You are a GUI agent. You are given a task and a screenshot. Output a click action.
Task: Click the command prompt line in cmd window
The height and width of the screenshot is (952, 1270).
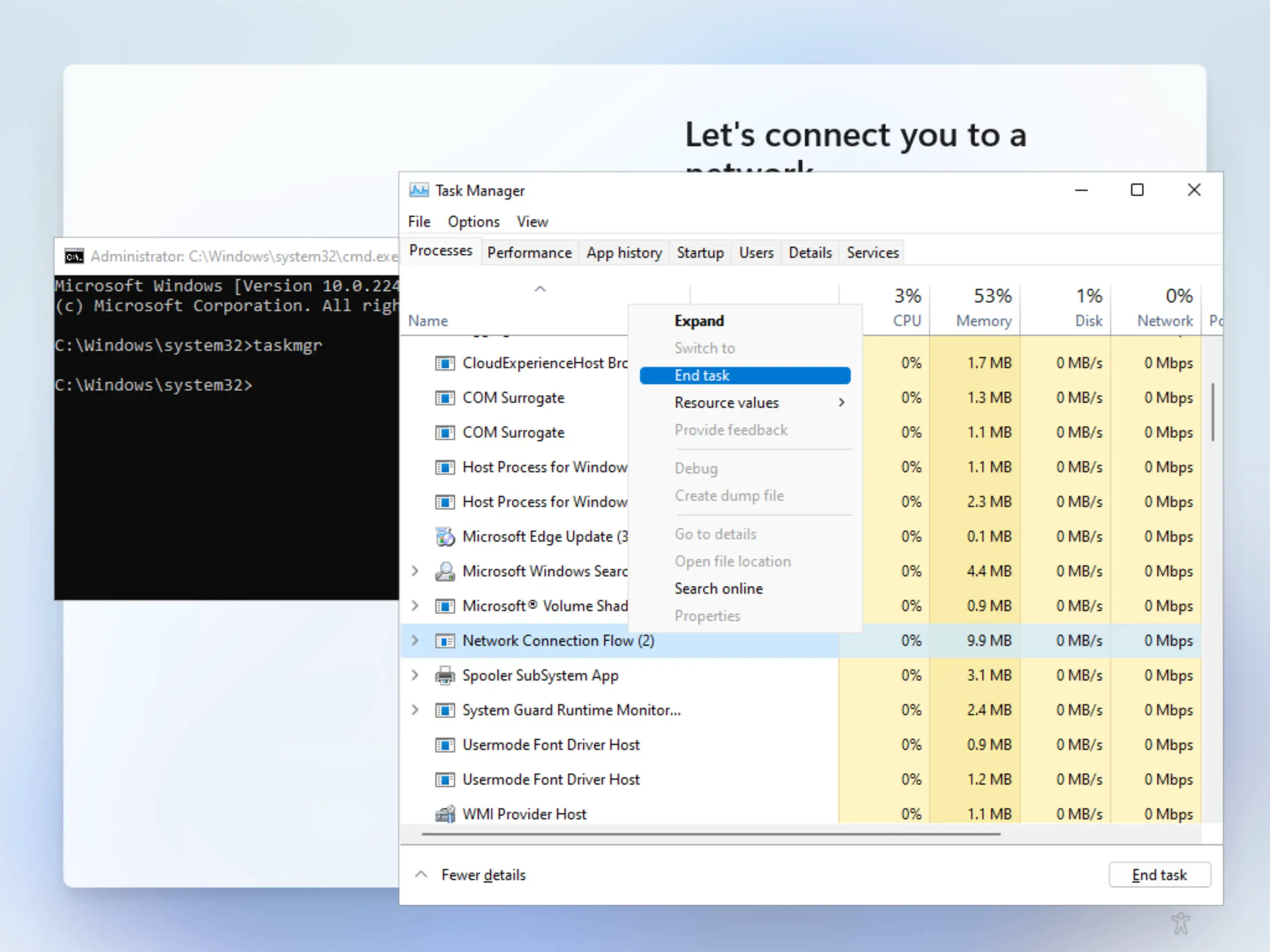(x=154, y=385)
